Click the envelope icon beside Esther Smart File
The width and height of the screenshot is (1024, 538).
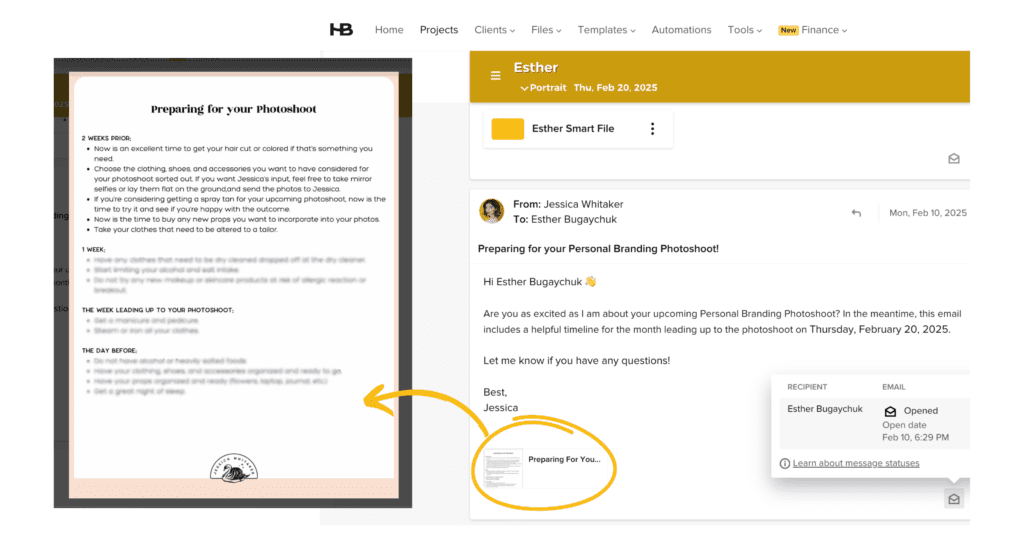point(953,159)
